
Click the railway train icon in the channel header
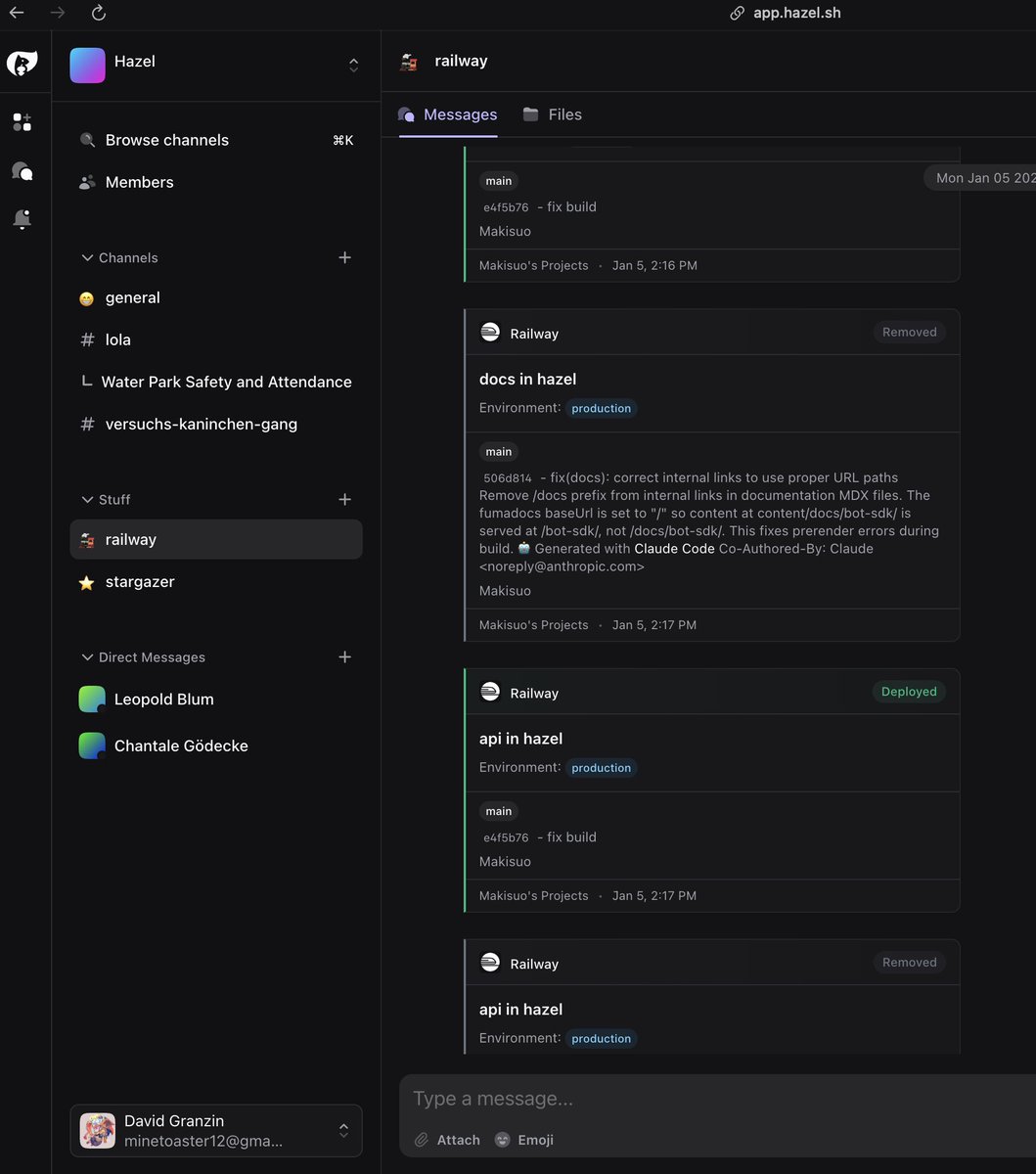[408, 61]
